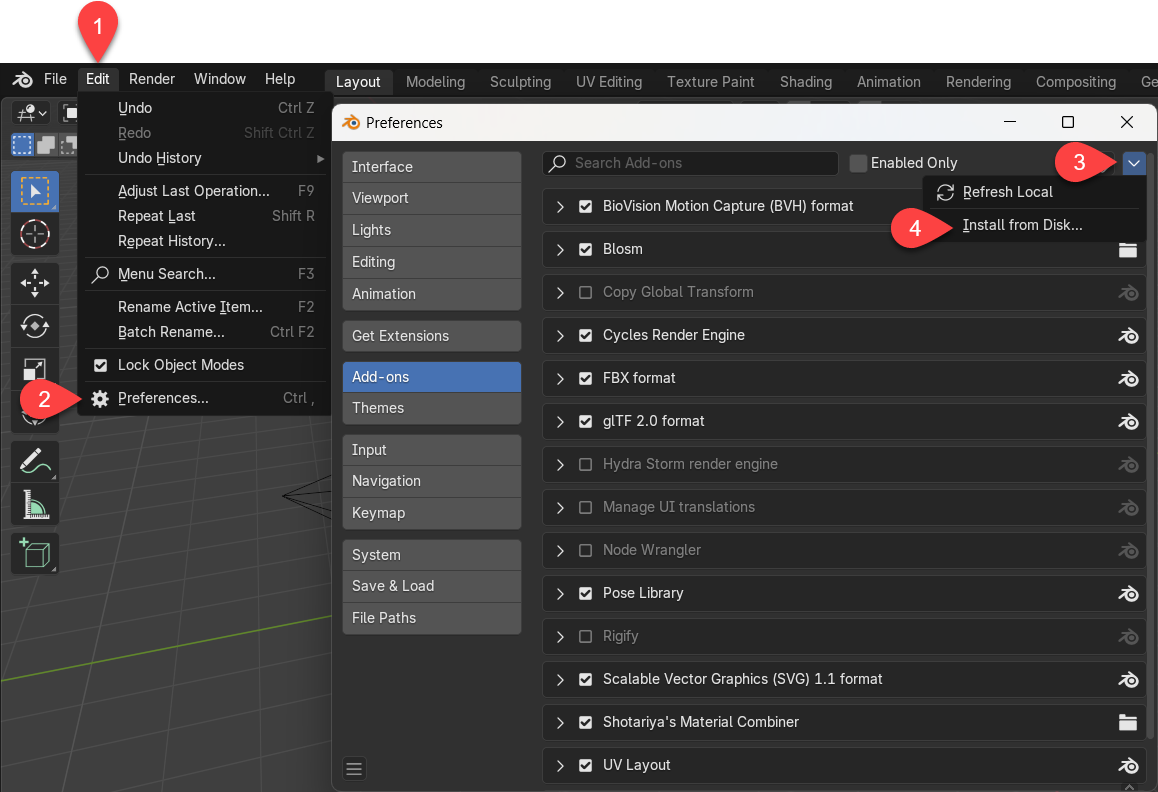The height and width of the screenshot is (792, 1158).
Task: Click Blender icon on FBX format row
Action: pyautogui.click(x=1128, y=378)
